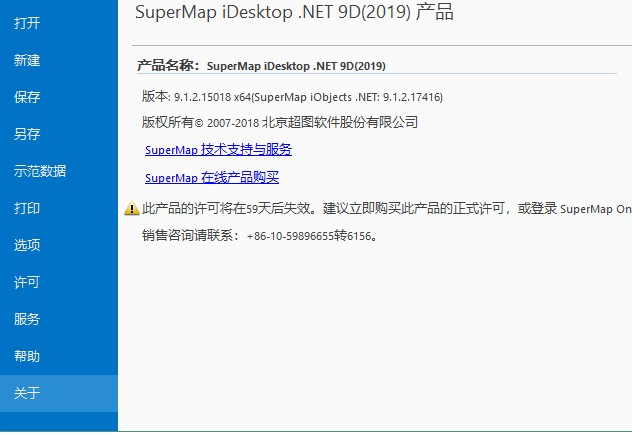Viewport: 632px width, 435px height.
Task: Click the version text 9.1.2.15018 x64
Action: (212, 97)
